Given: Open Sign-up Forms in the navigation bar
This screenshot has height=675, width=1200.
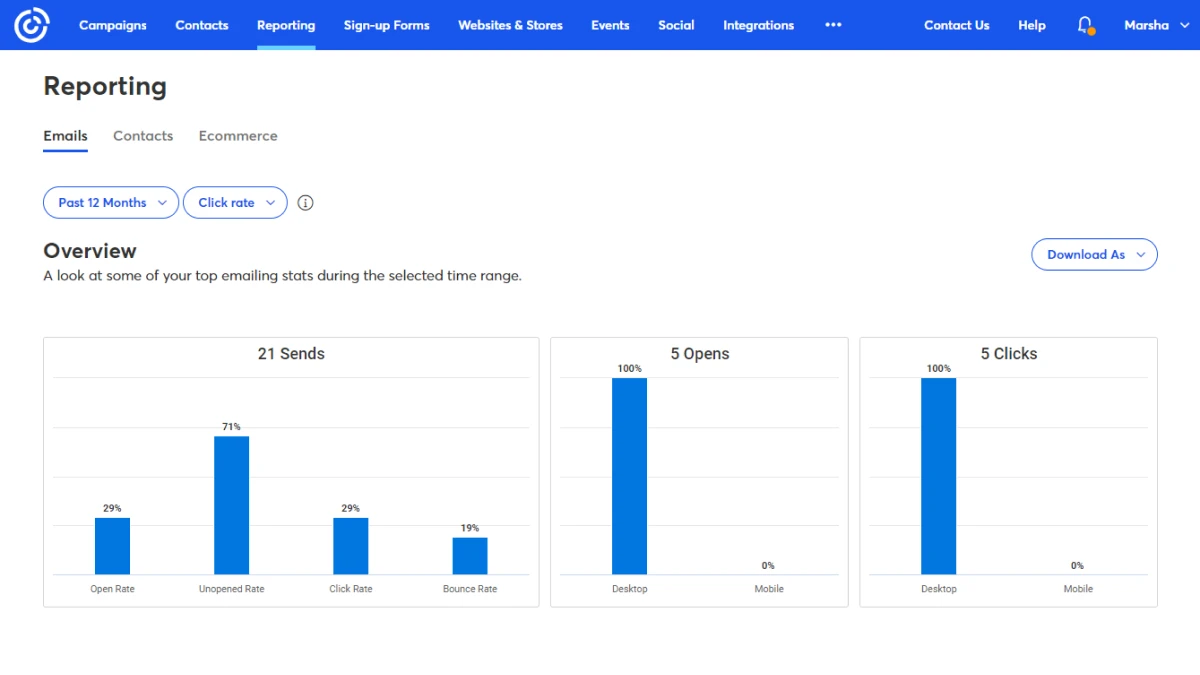Looking at the screenshot, I should point(386,25).
